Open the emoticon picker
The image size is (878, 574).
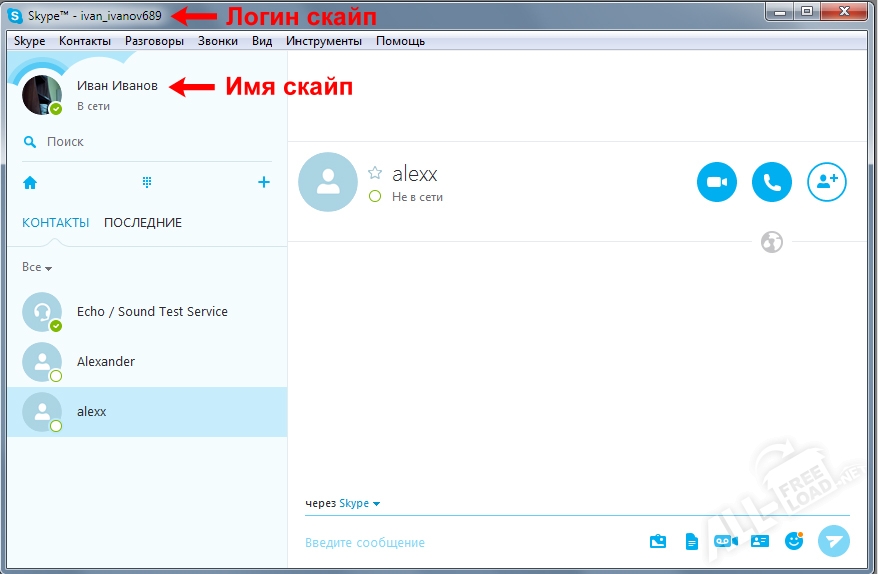pyautogui.click(x=794, y=541)
